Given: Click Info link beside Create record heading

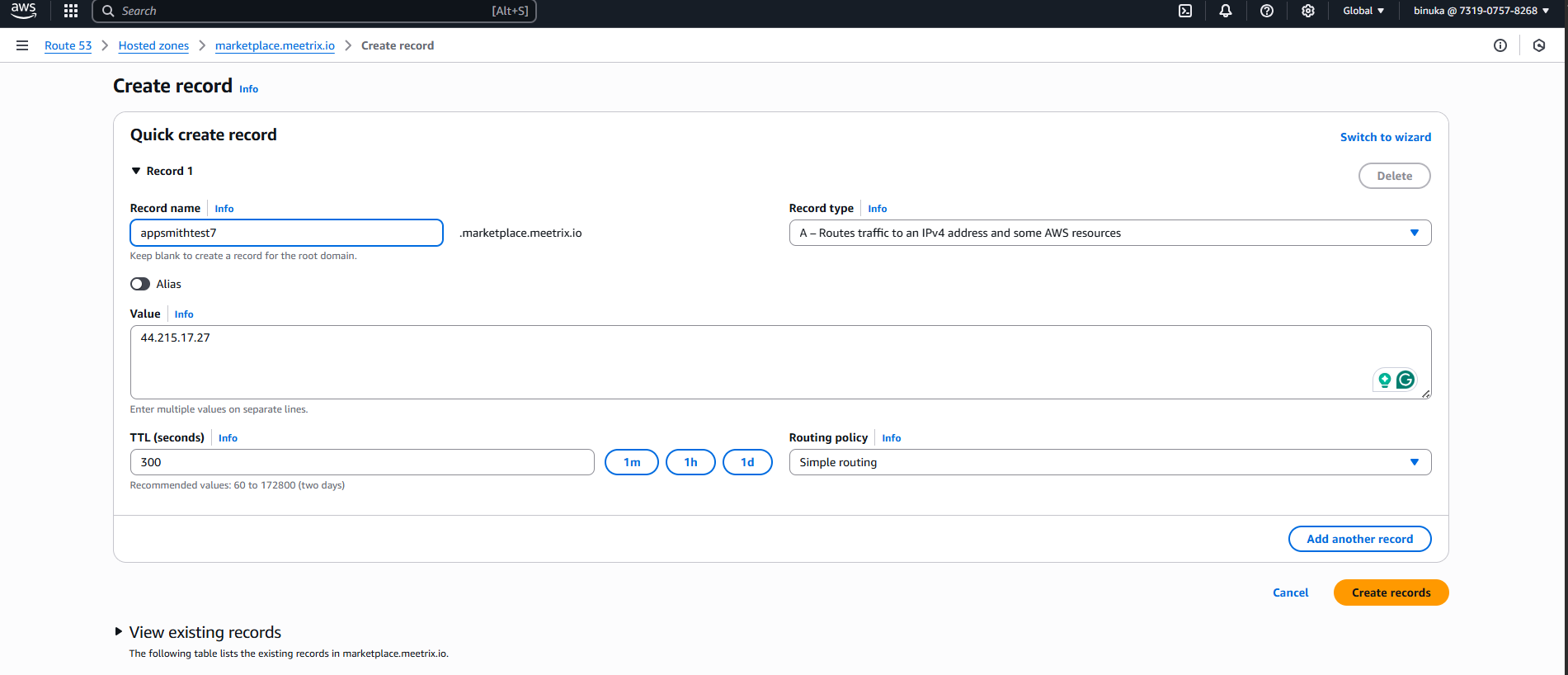Looking at the screenshot, I should (x=248, y=89).
